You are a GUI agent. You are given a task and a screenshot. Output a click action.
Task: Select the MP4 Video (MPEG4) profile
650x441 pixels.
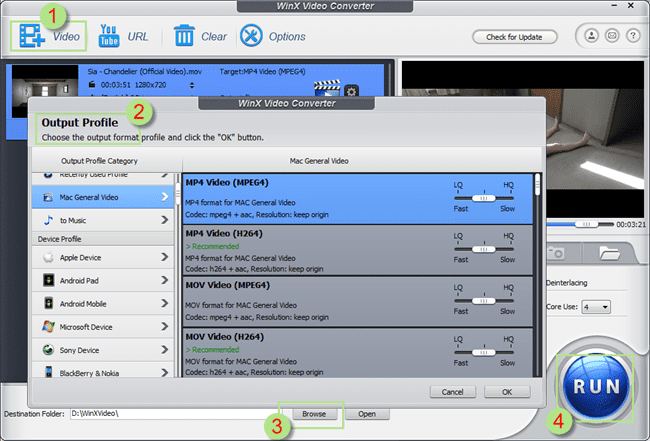coord(357,199)
